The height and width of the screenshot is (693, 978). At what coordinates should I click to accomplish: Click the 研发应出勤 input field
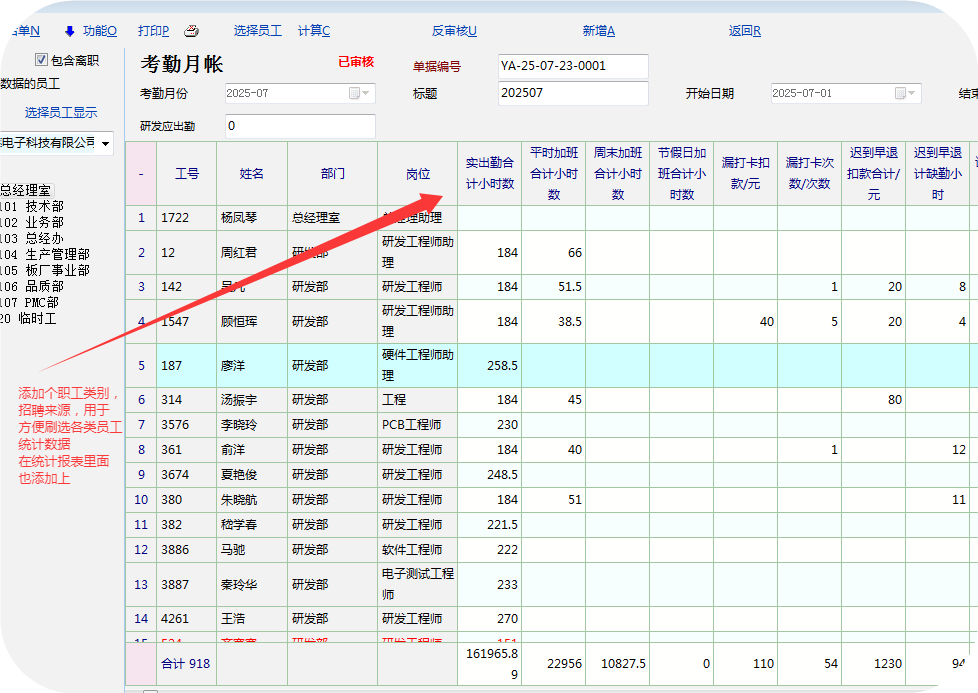(299, 127)
